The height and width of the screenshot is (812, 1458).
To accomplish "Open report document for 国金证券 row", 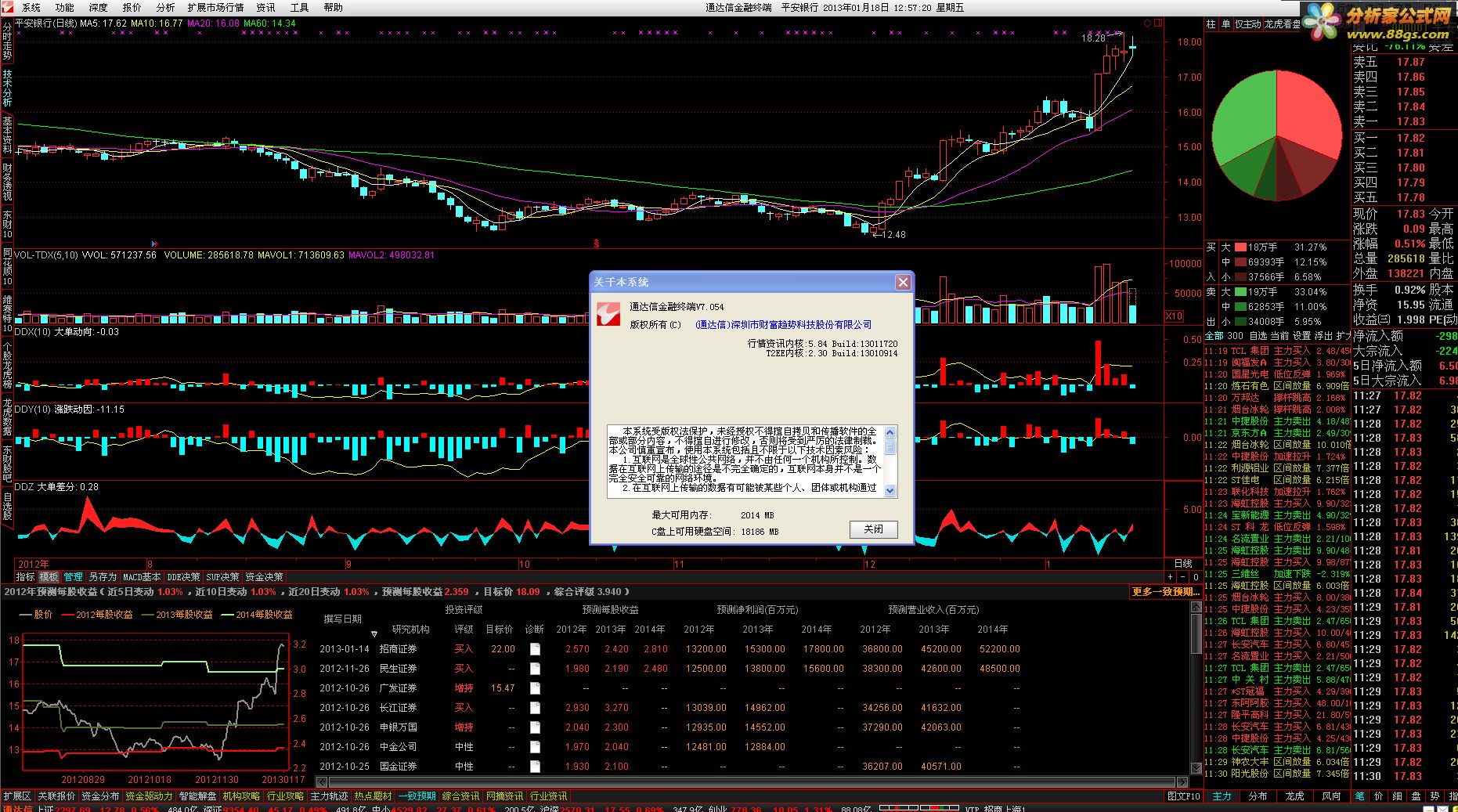I will [535, 767].
